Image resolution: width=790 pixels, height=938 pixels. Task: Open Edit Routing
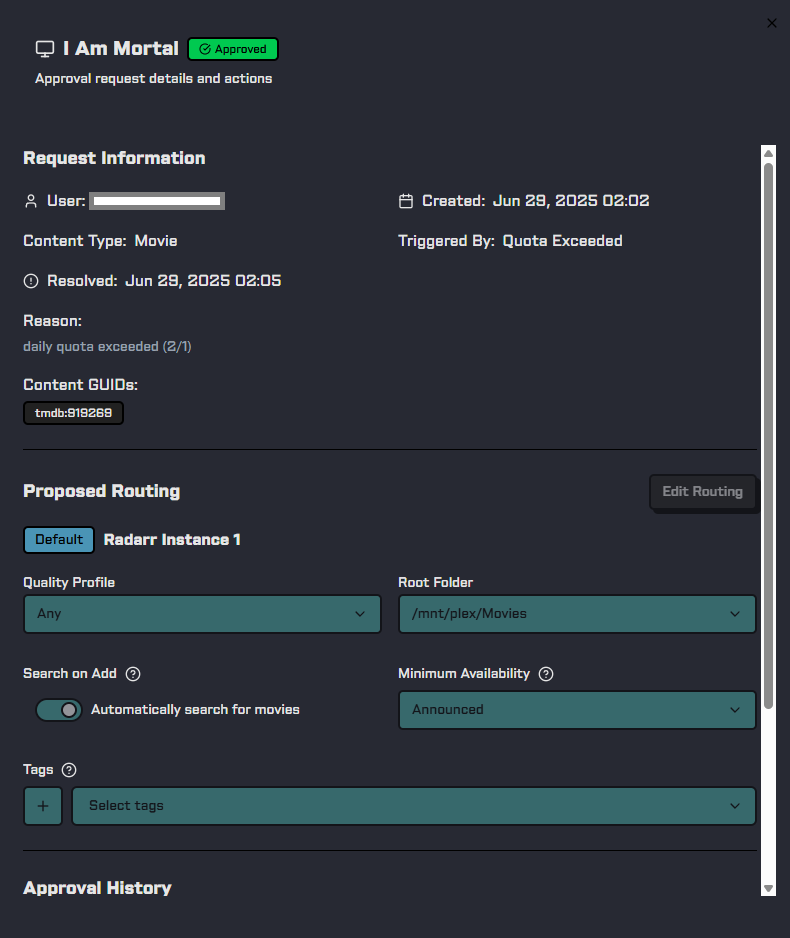[702, 492]
